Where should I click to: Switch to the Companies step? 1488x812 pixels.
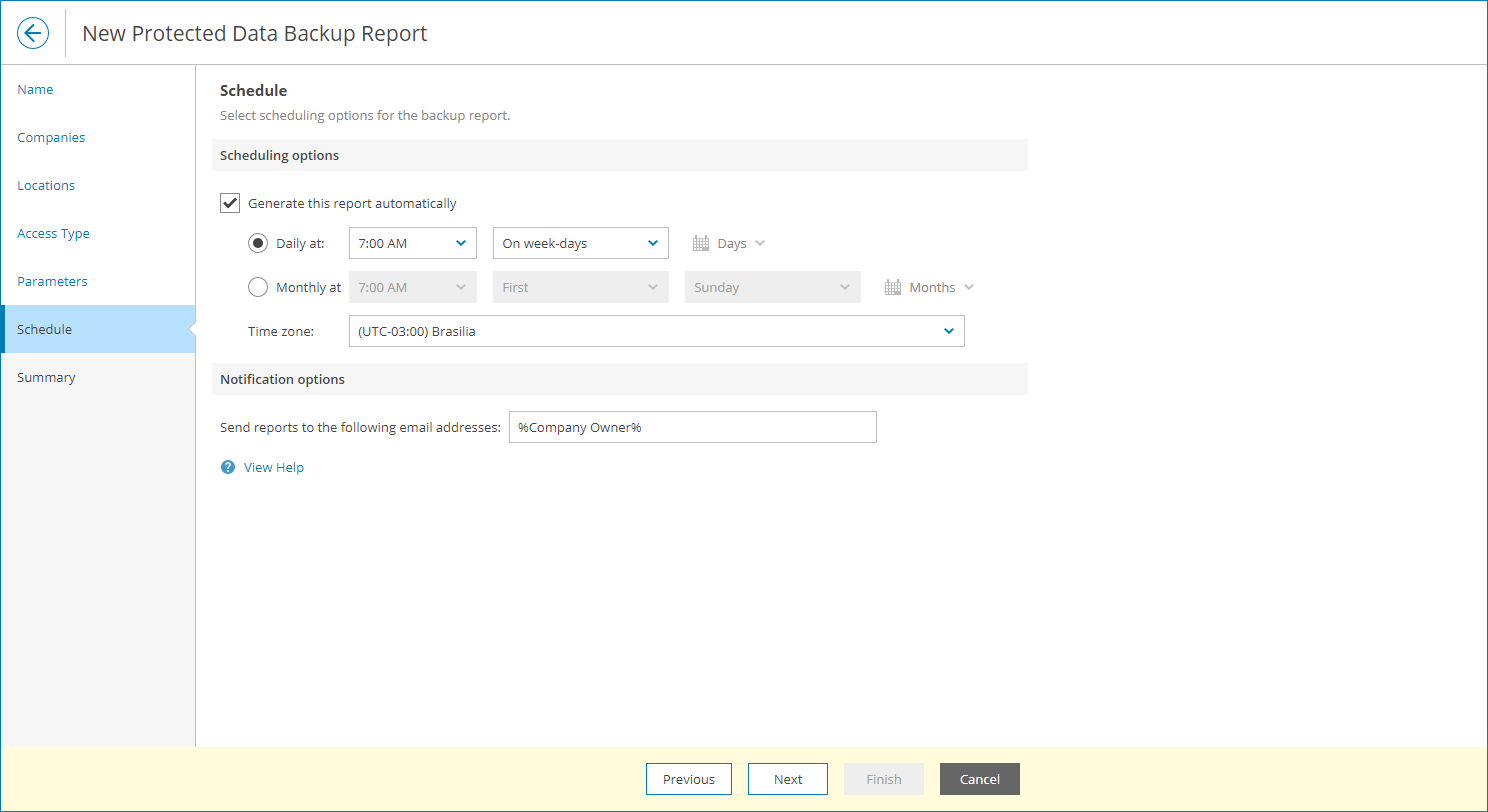click(x=51, y=137)
